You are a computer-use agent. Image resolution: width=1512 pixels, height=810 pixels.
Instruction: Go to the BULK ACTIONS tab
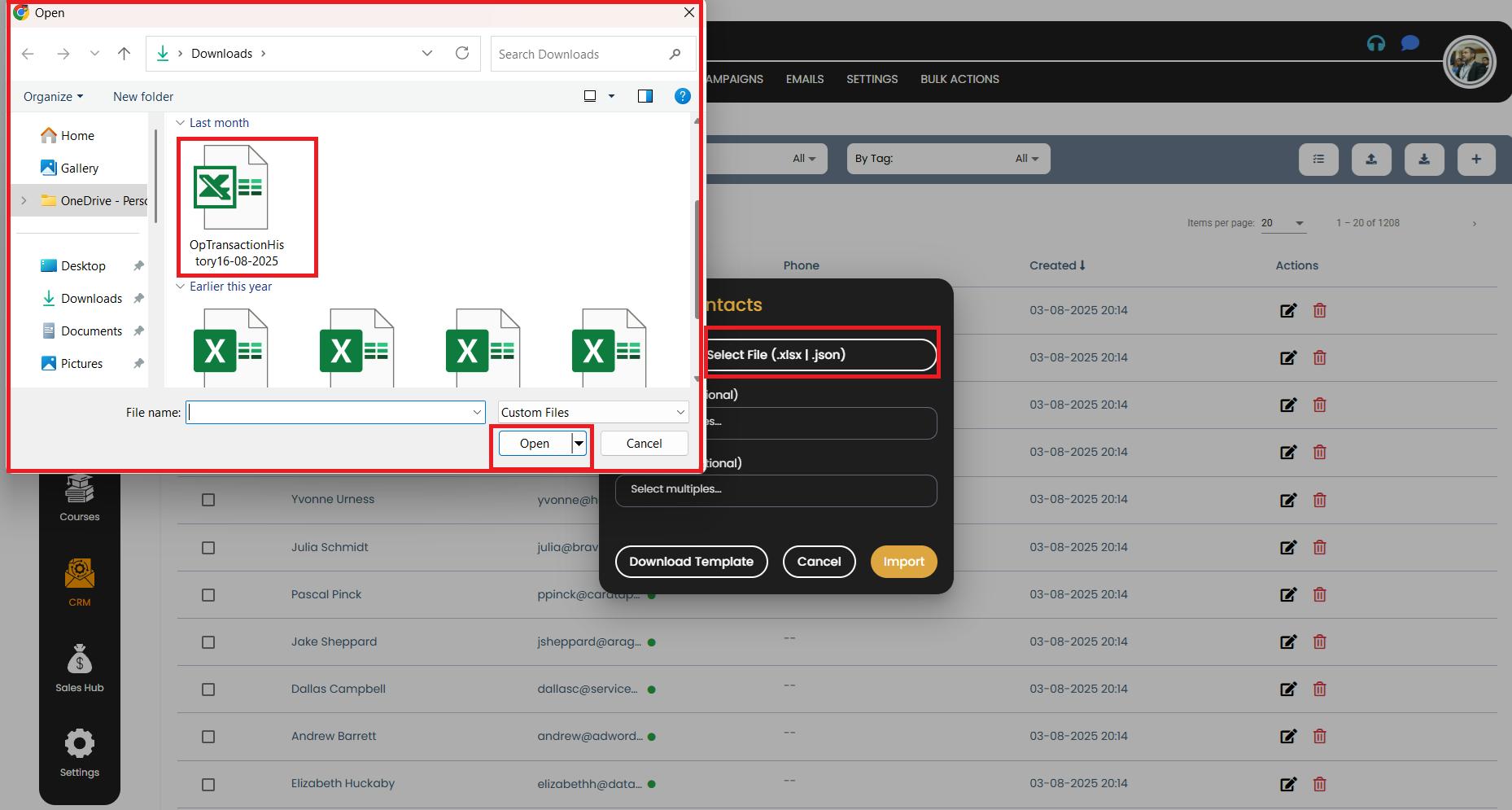click(x=959, y=79)
